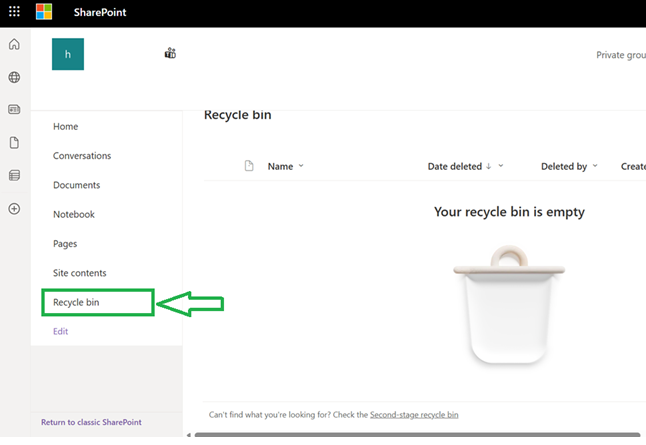The image size is (646, 445).
Task: Click Edit link under navigation
Action: (61, 331)
